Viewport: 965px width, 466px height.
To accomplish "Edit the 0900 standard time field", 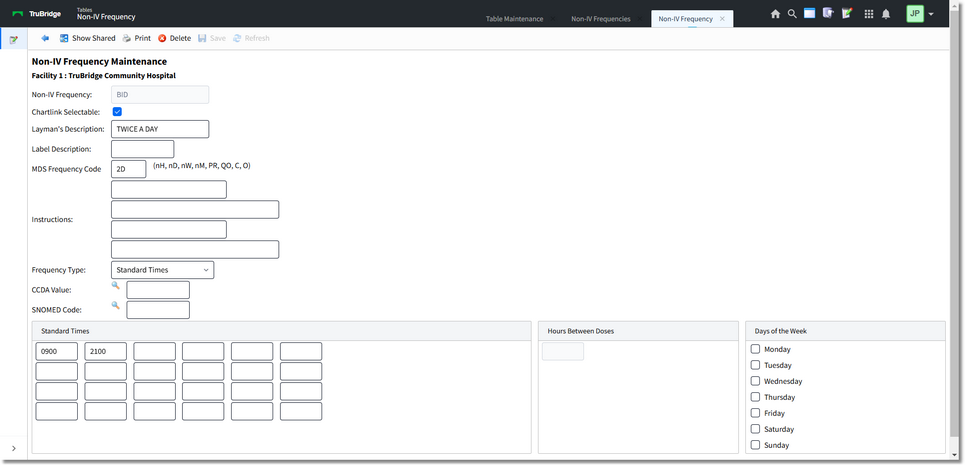I will tap(57, 352).
